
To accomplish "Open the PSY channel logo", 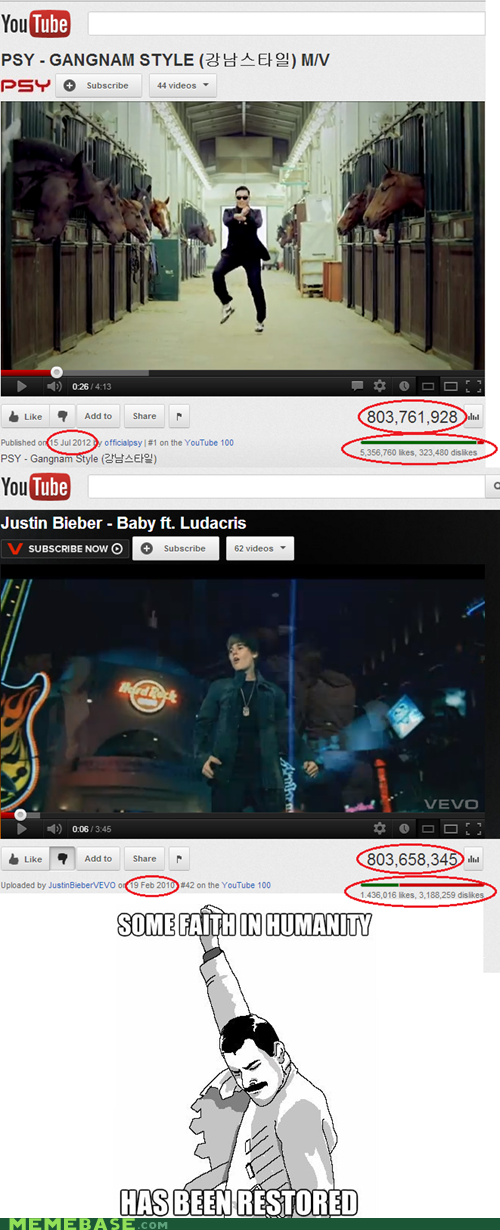I will (26, 86).
